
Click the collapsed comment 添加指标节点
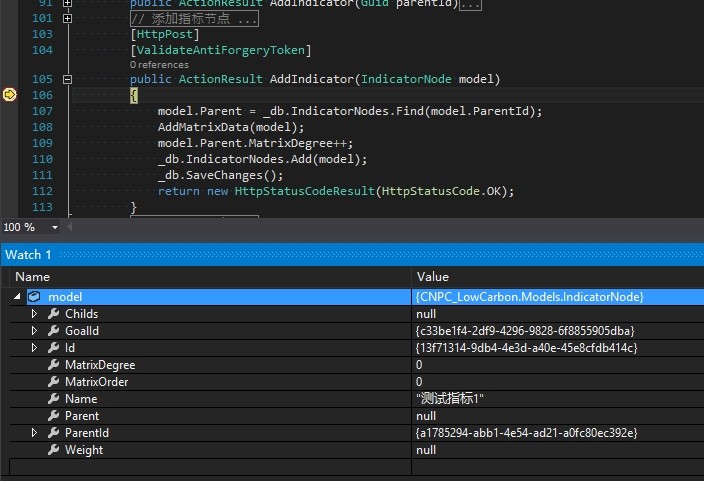194,18
